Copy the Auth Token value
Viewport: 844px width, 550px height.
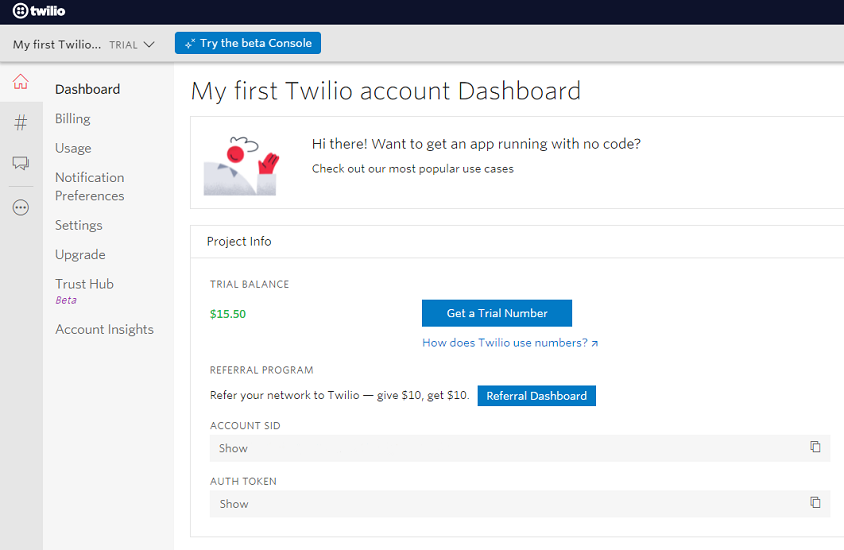[x=815, y=502]
